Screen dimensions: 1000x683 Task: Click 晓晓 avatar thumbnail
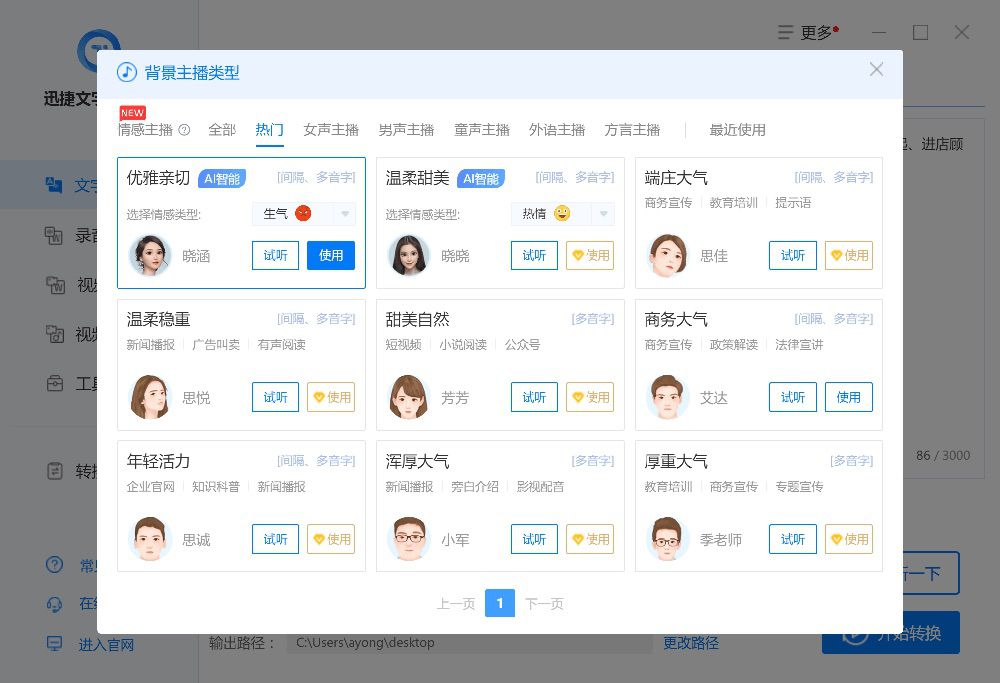coord(409,255)
